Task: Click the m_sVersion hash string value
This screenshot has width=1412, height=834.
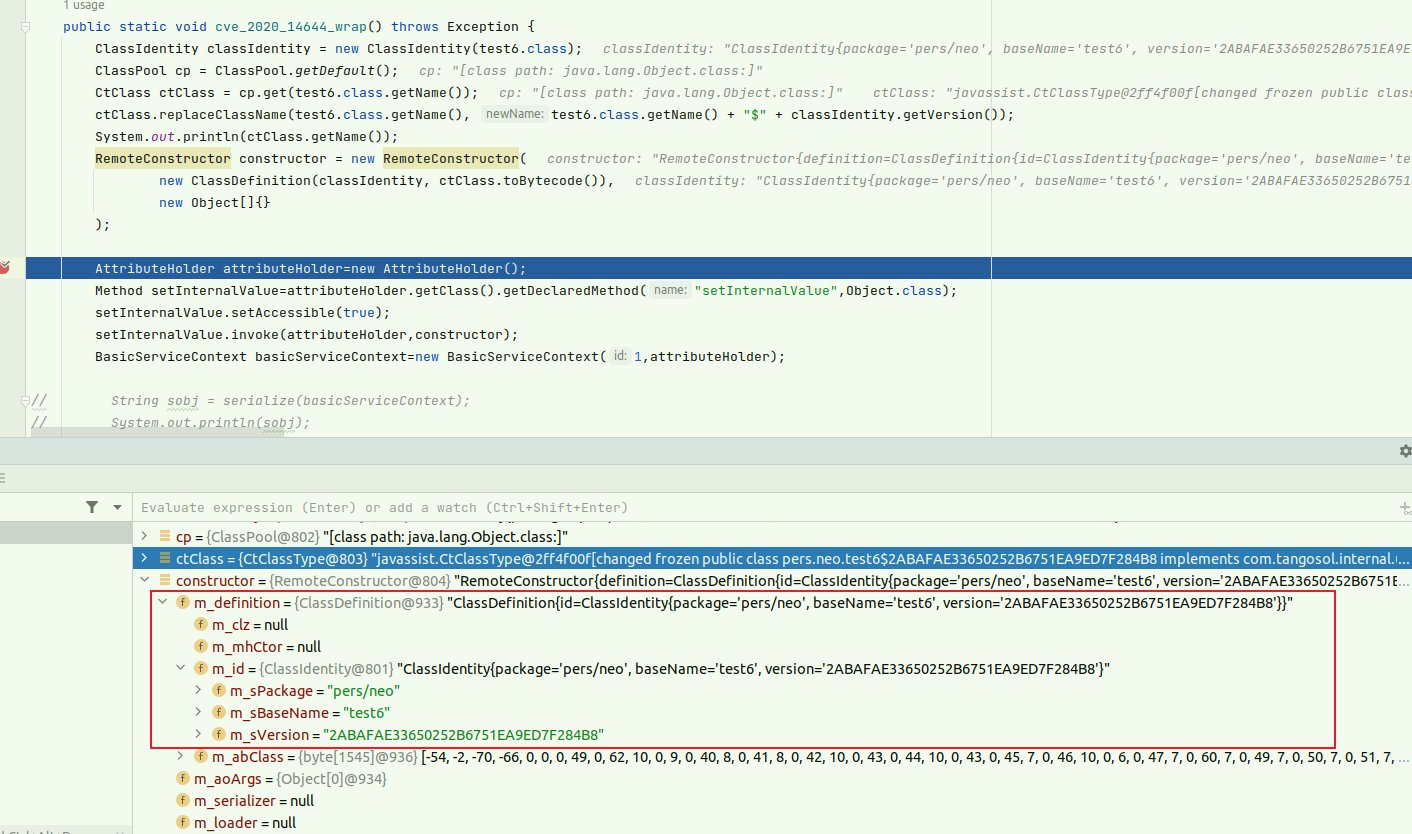Action: click(463, 734)
